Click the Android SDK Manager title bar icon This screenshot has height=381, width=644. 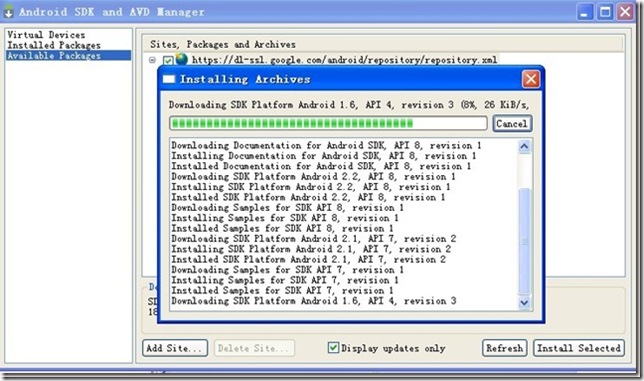pos(9,12)
